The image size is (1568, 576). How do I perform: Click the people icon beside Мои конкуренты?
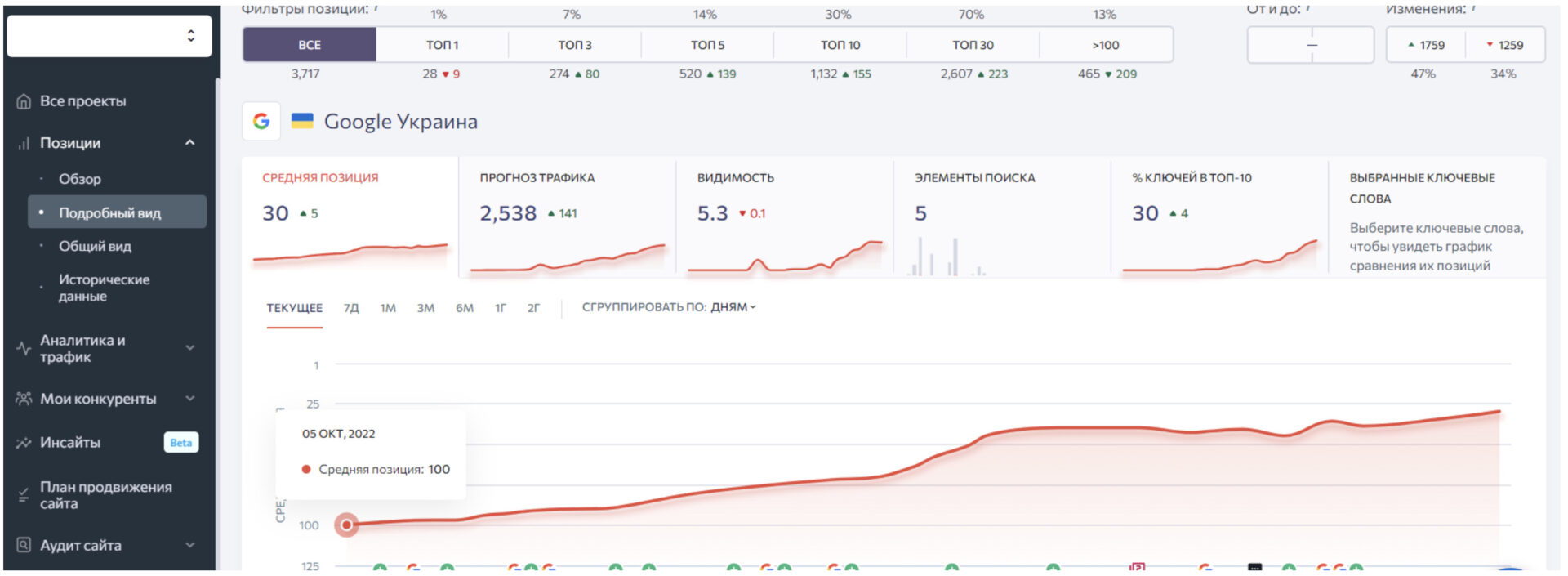click(24, 399)
